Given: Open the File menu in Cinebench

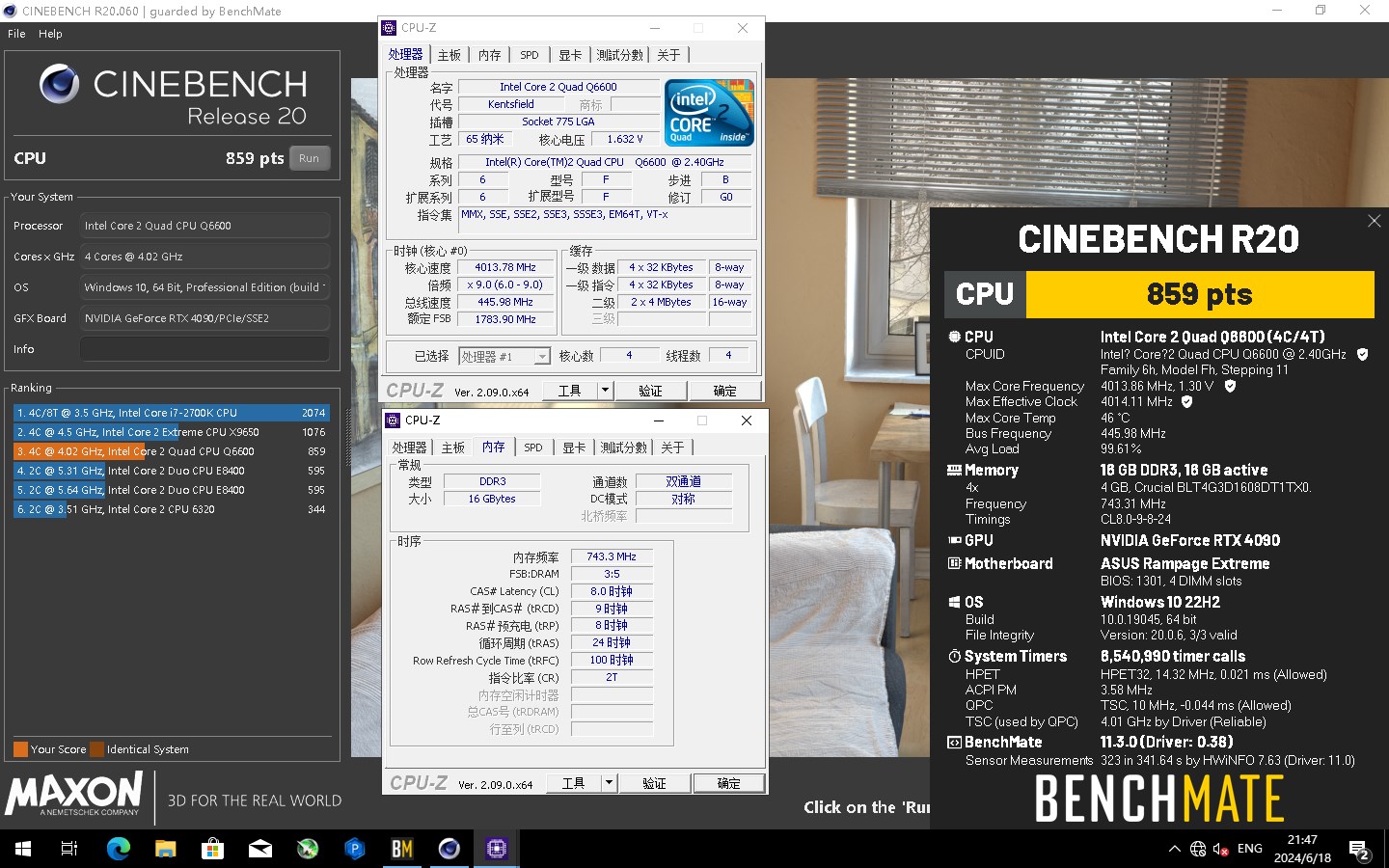Looking at the screenshot, I should click(16, 34).
